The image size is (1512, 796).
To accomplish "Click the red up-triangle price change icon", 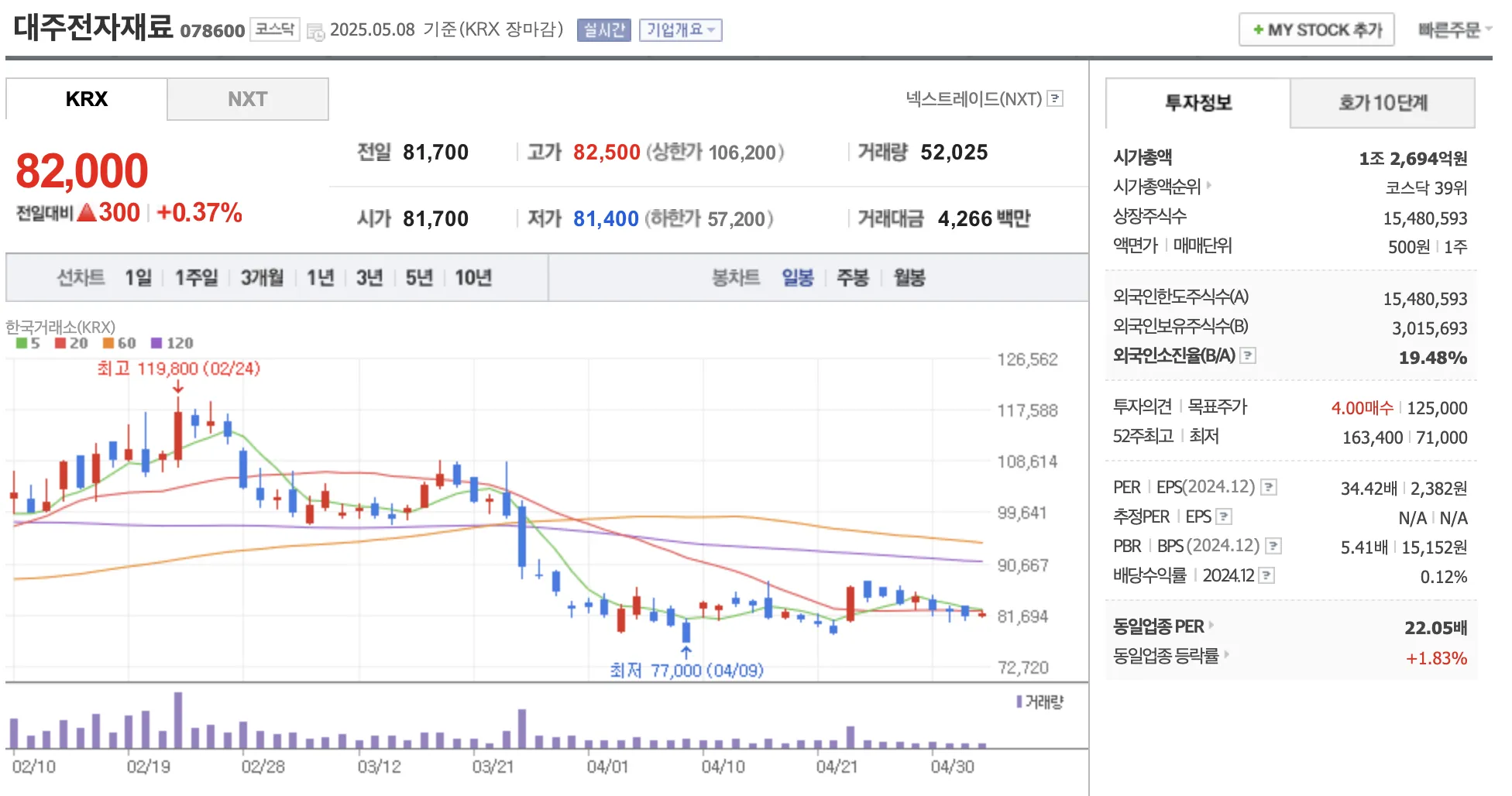I will [86, 212].
